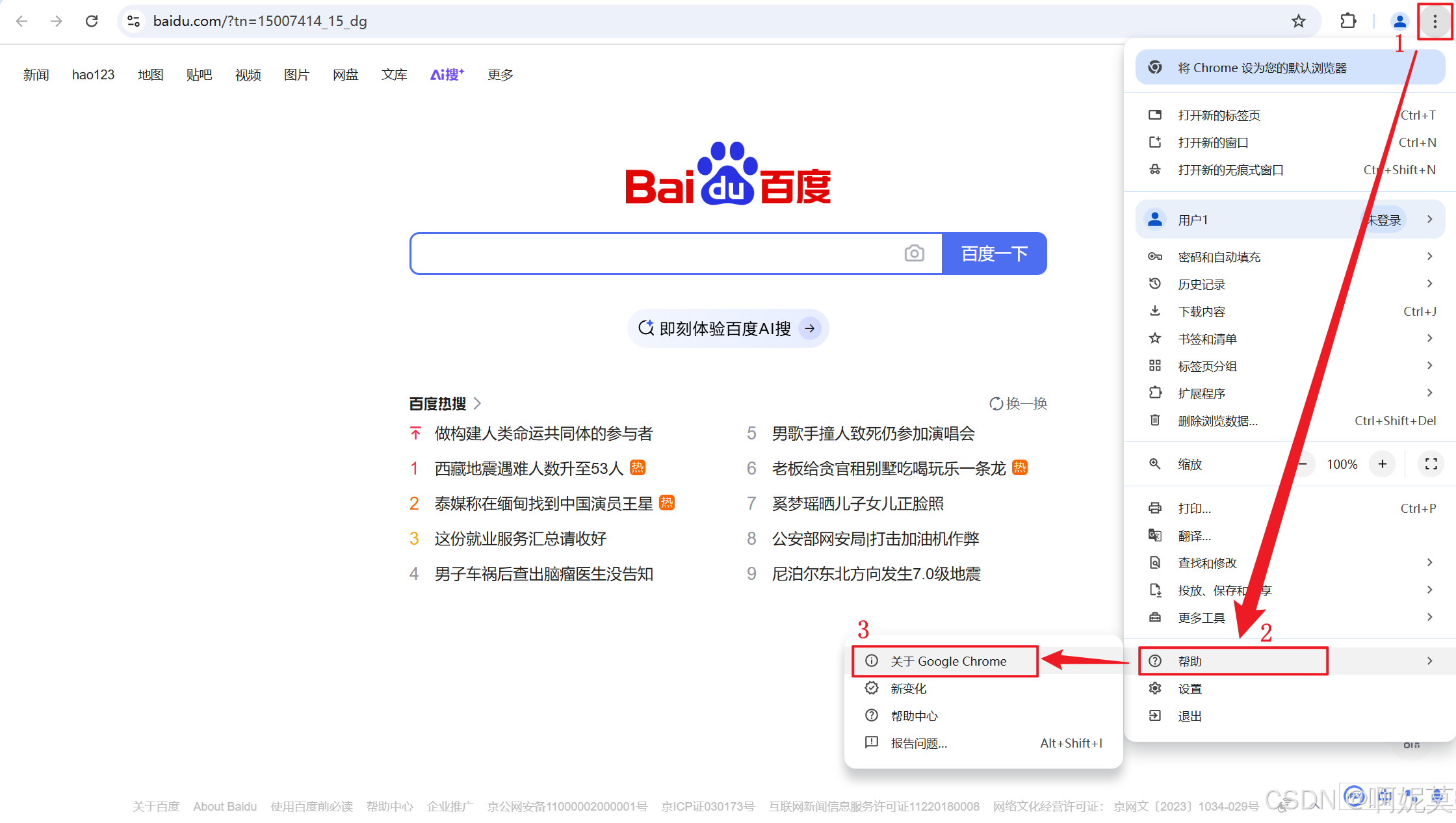Open the 更多 navigation link
Screen dimensions: 1456x823
[500, 75]
